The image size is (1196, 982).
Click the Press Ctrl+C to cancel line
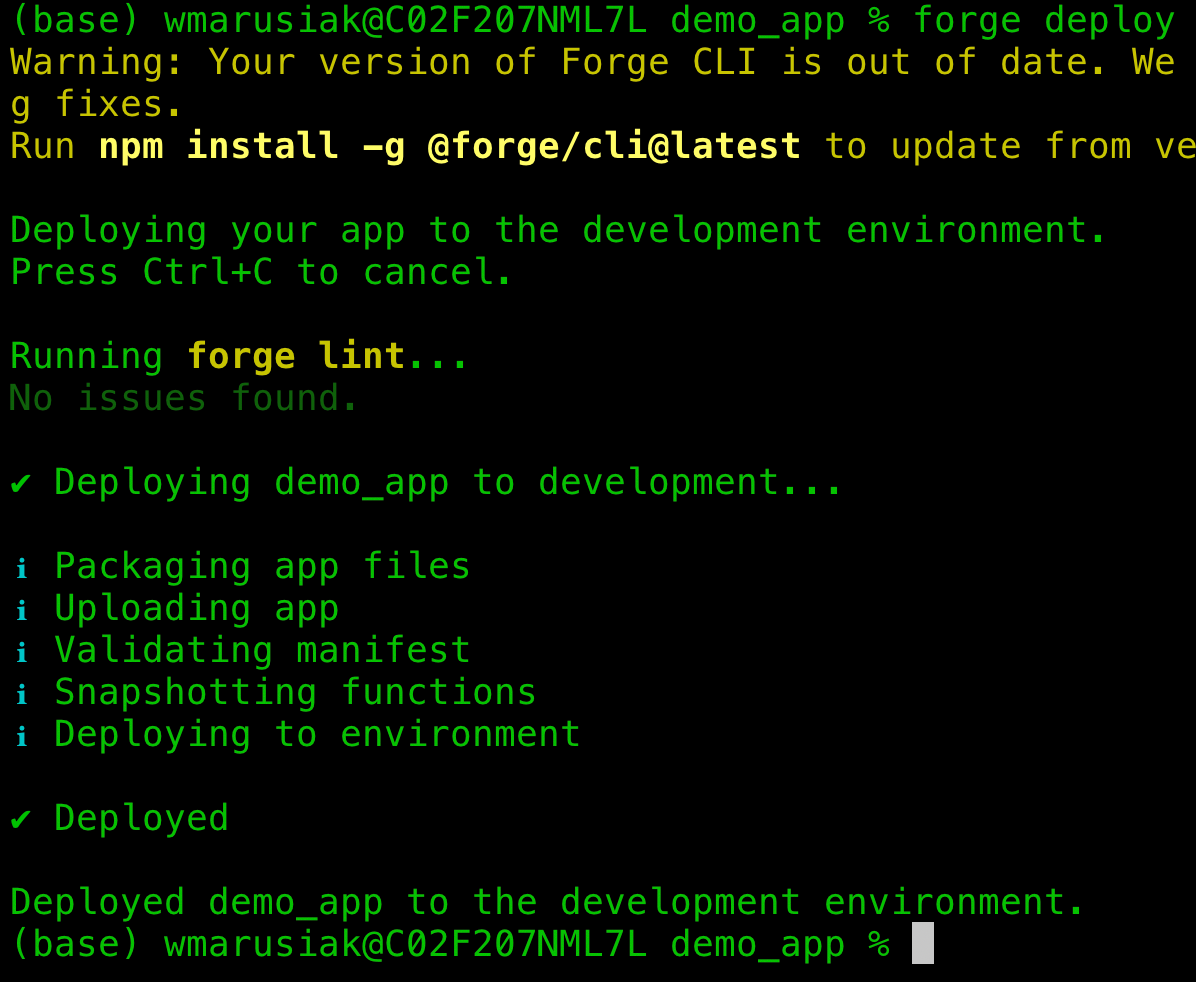[261, 272]
